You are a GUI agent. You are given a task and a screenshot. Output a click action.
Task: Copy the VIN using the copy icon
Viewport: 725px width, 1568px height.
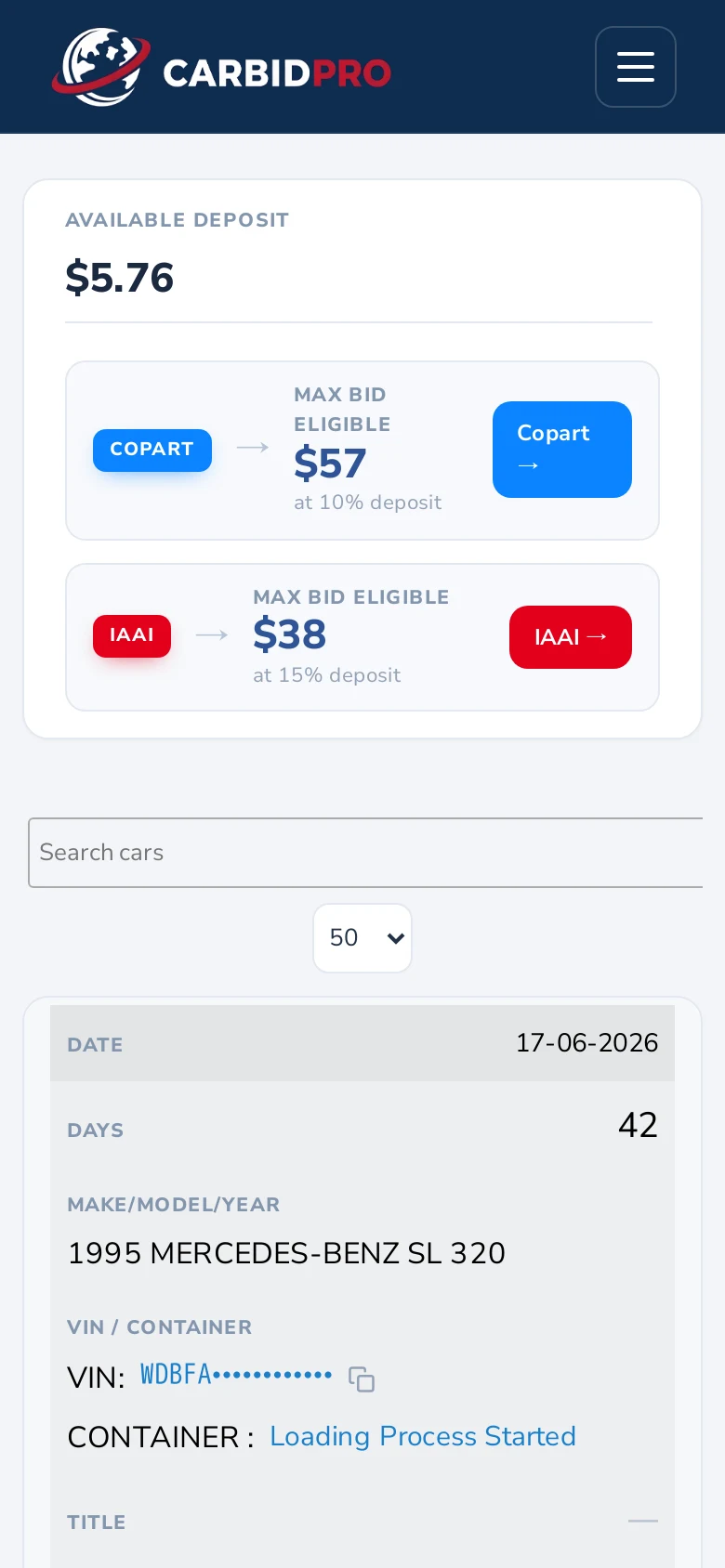[x=362, y=1379]
